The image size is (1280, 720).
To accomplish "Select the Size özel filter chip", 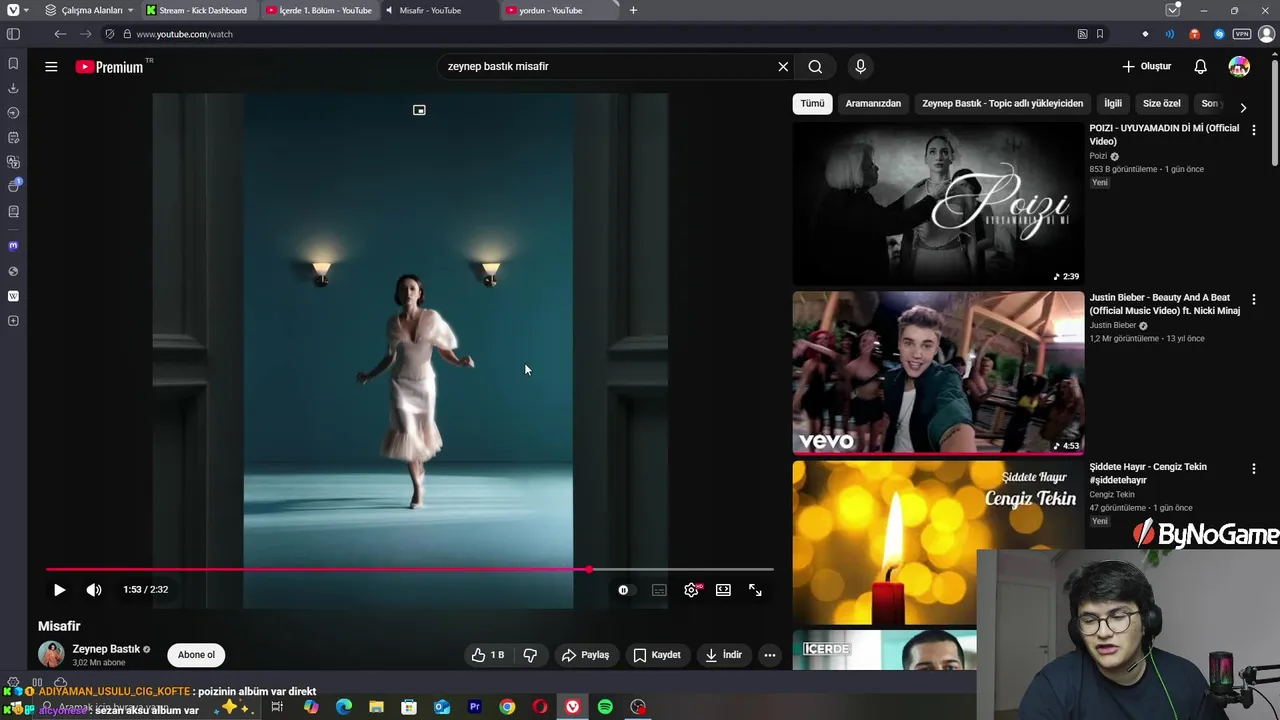I will 1161,103.
